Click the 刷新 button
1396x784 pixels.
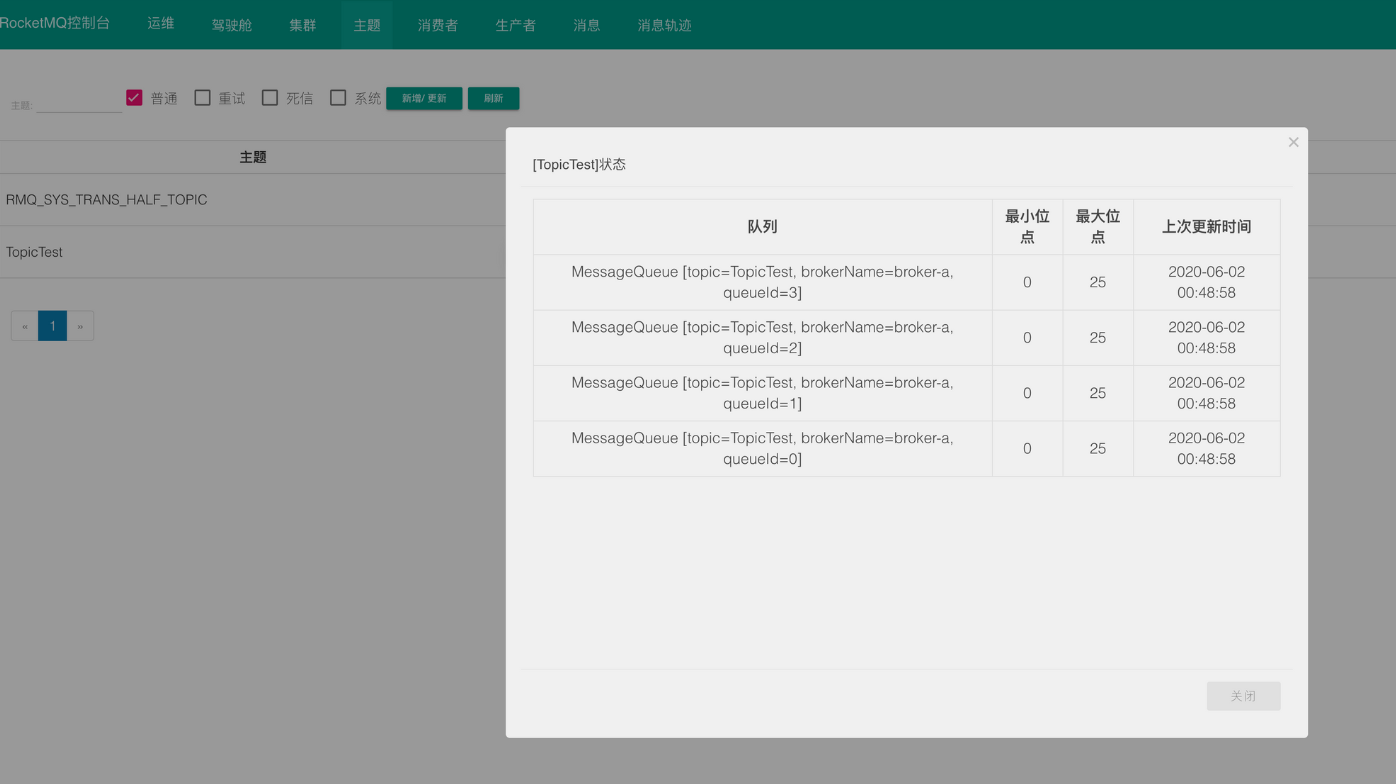(x=493, y=98)
